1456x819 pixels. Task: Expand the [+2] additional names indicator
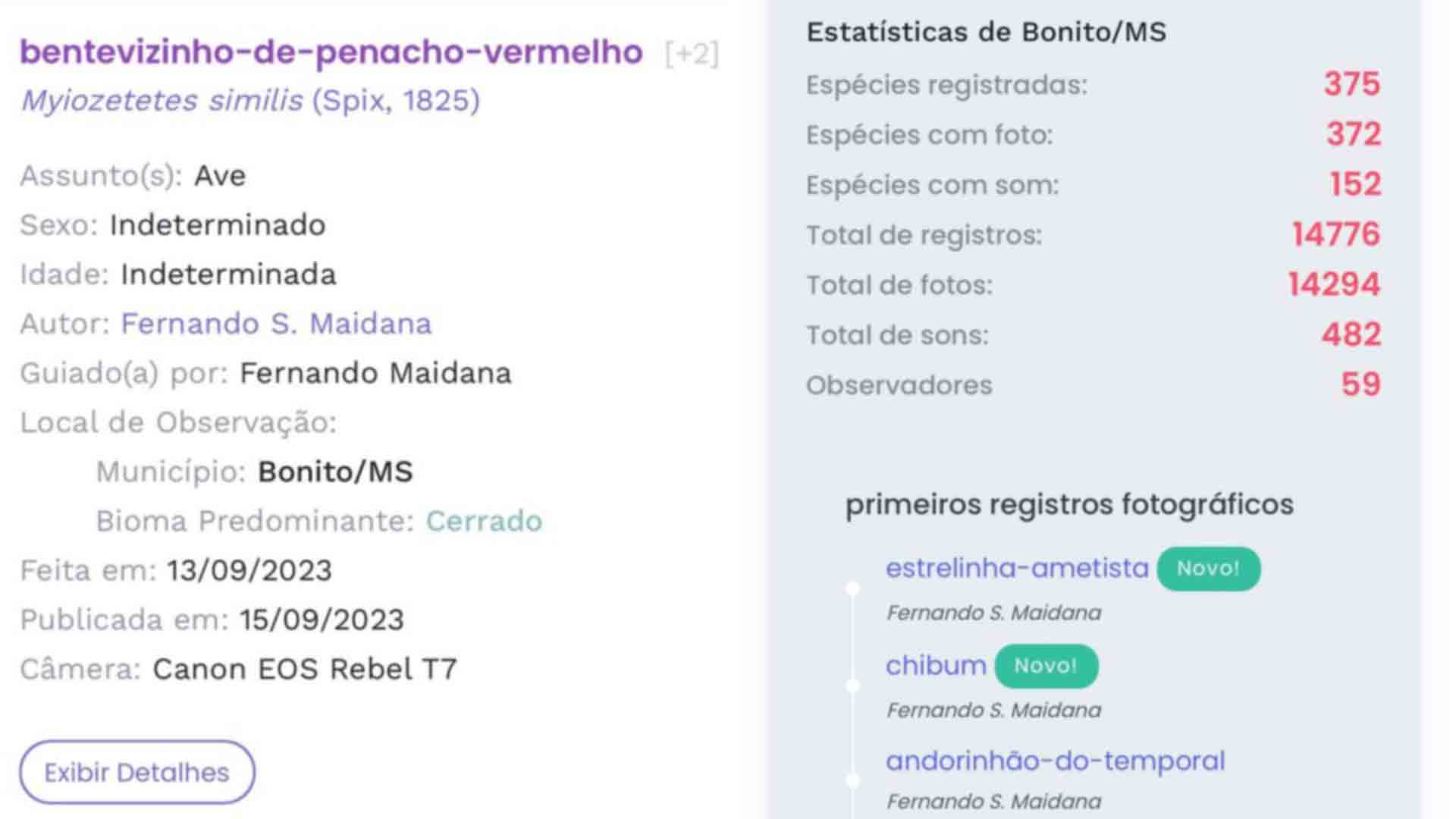click(691, 54)
